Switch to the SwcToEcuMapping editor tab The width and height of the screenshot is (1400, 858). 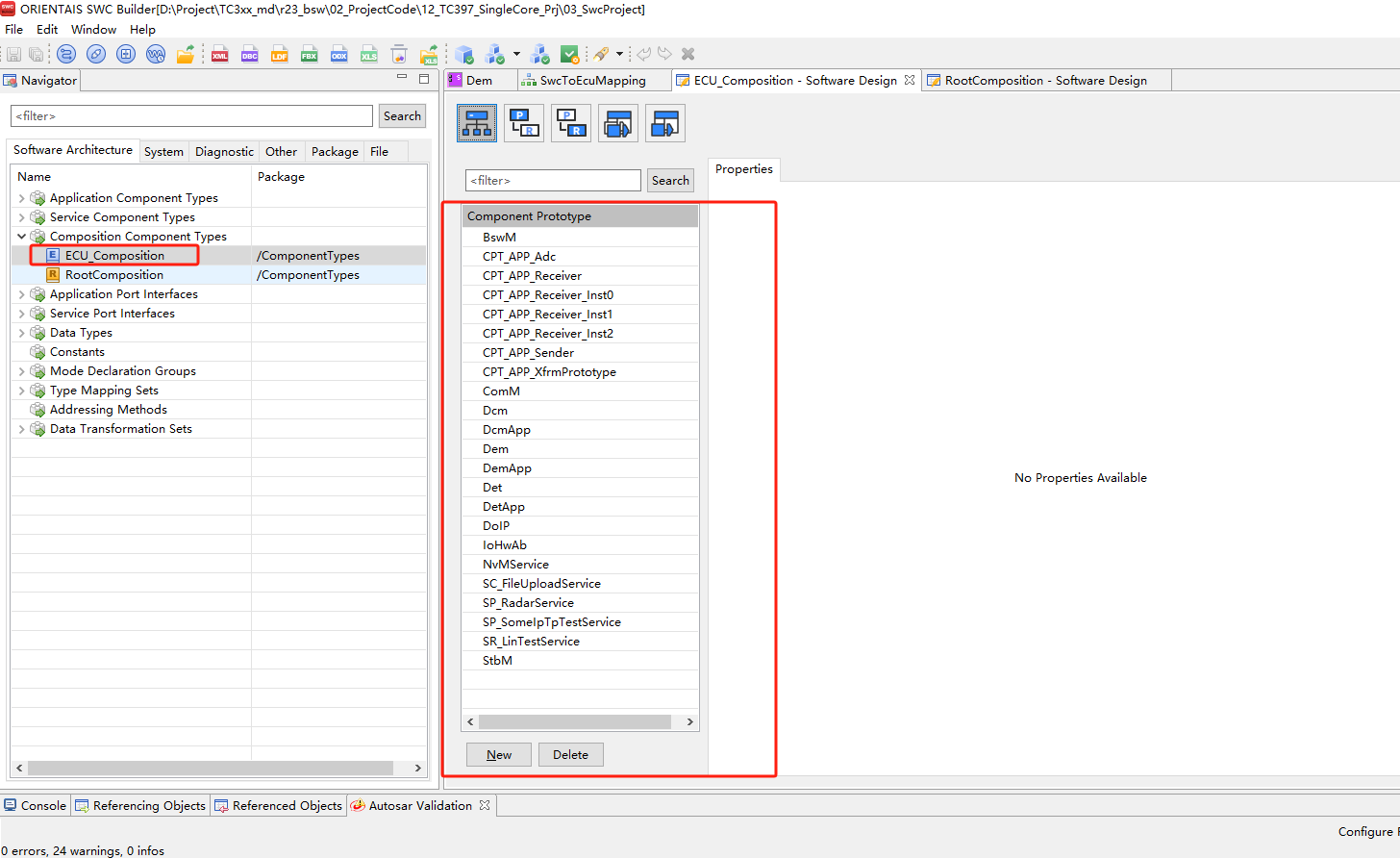click(x=592, y=81)
